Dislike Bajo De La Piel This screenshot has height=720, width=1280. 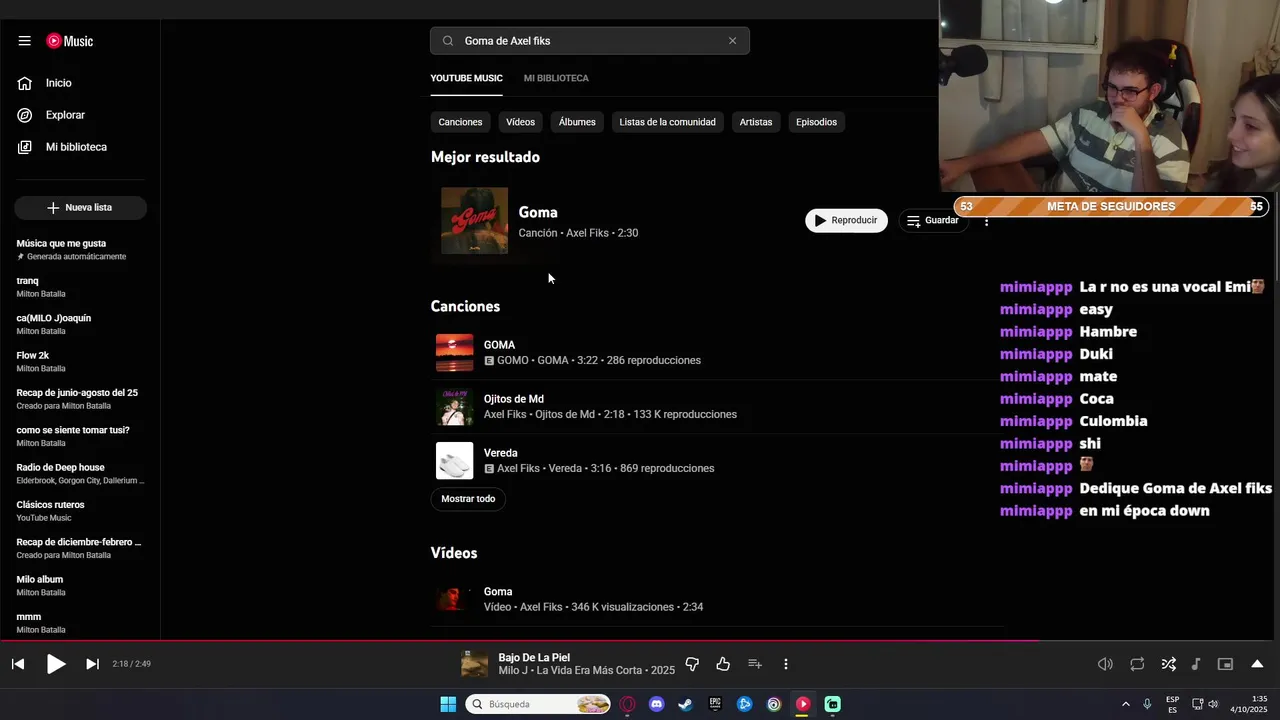pyautogui.click(x=692, y=664)
